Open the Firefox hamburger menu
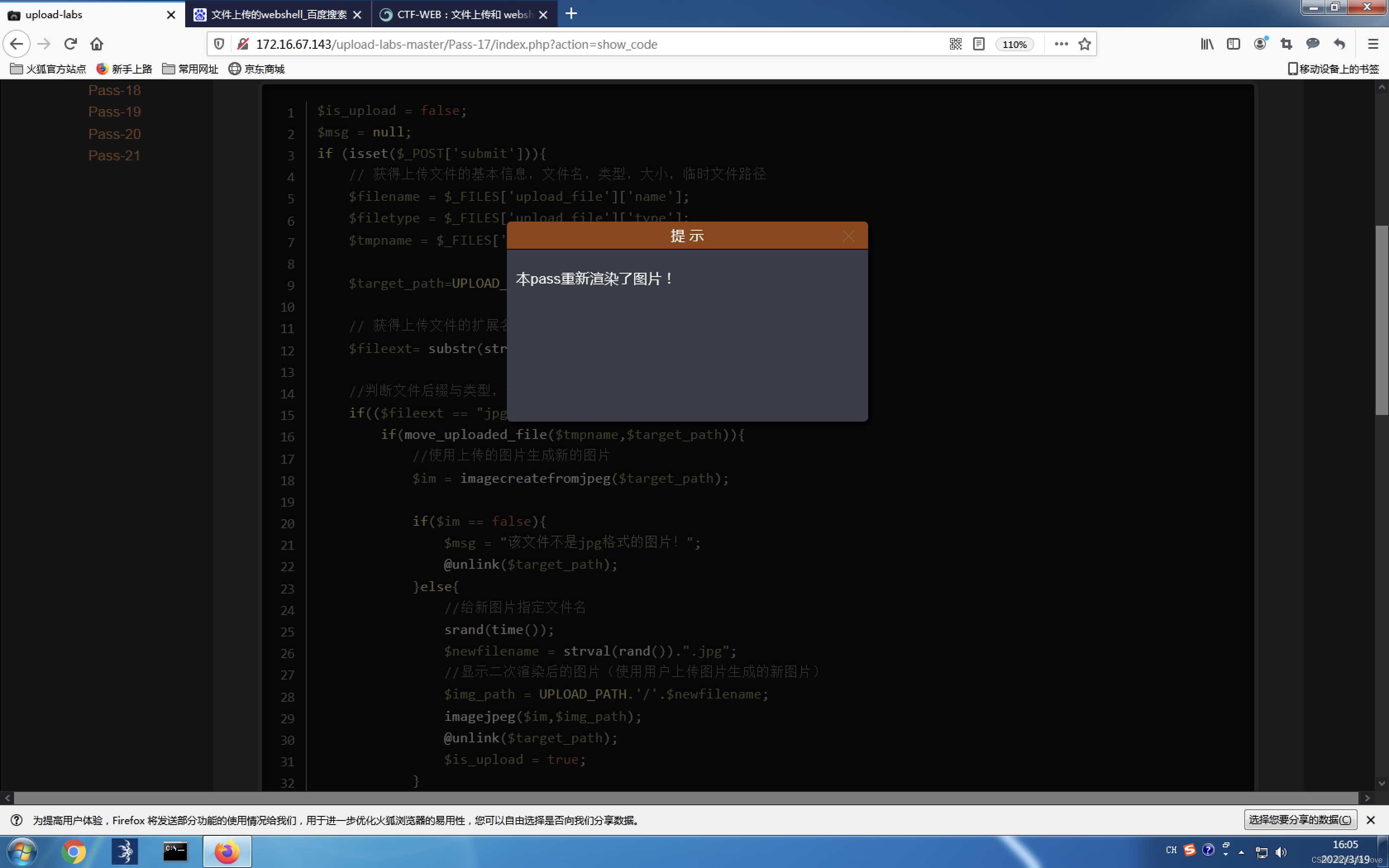 (x=1373, y=44)
